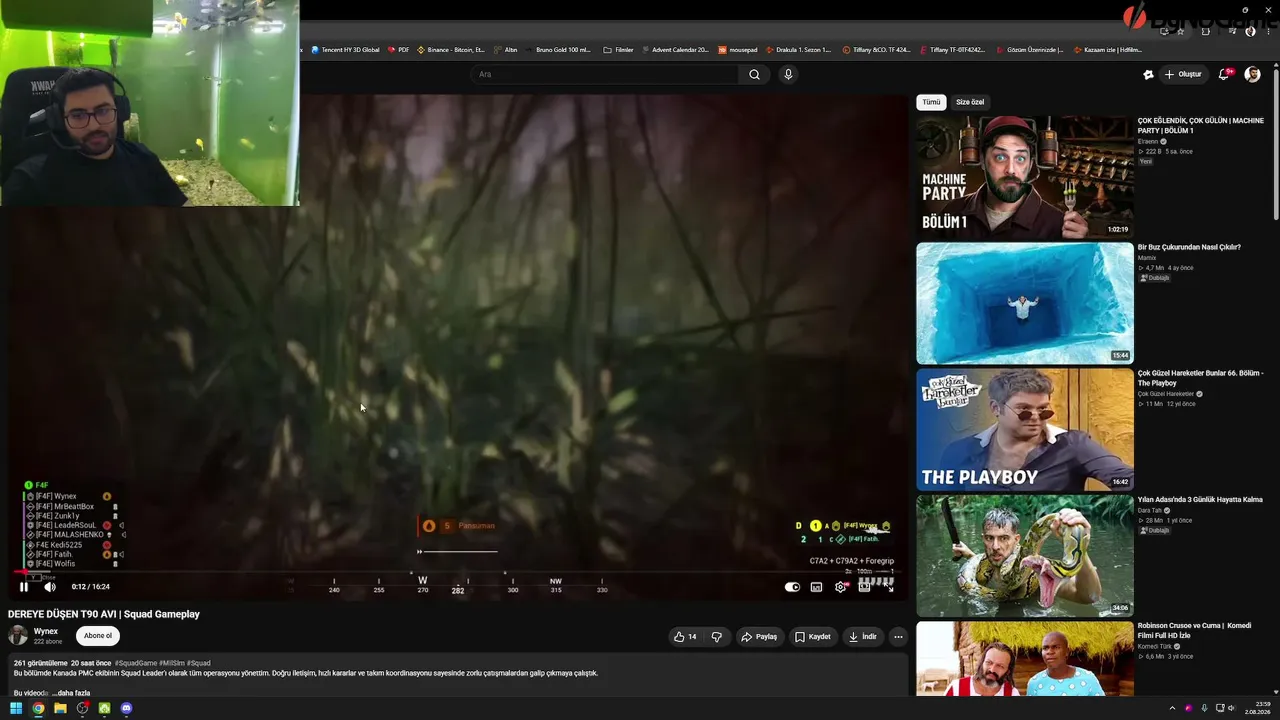Open Binance - Bitcoin bookmark
The height and width of the screenshot is (720, 1280).
click(x=451, y=50)
